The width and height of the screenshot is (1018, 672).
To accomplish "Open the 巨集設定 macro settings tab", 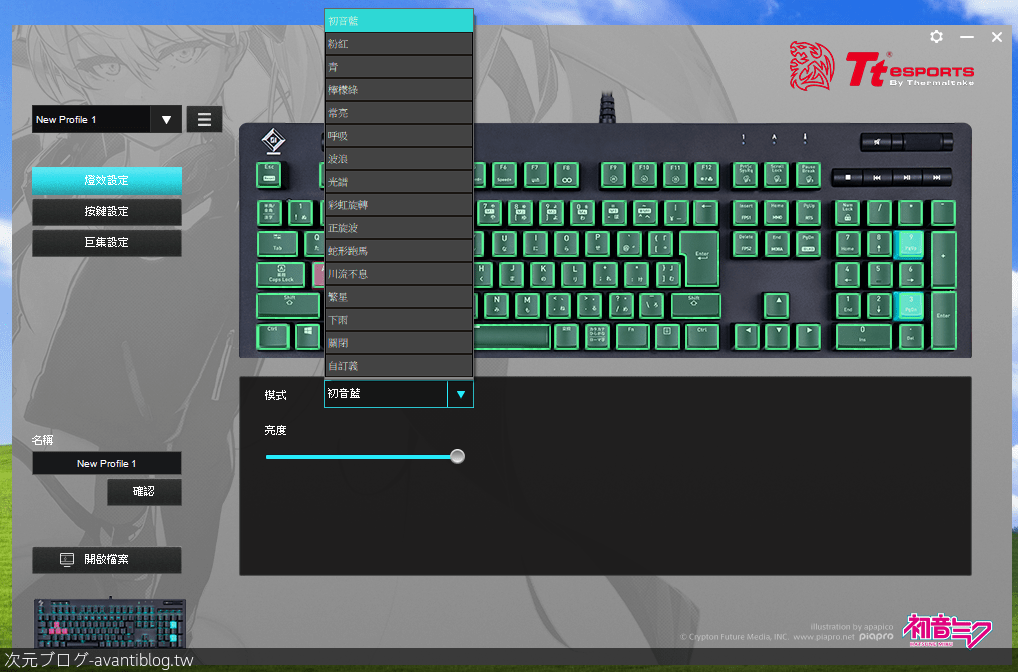I will pyautogui.click(x=106, y=243).
